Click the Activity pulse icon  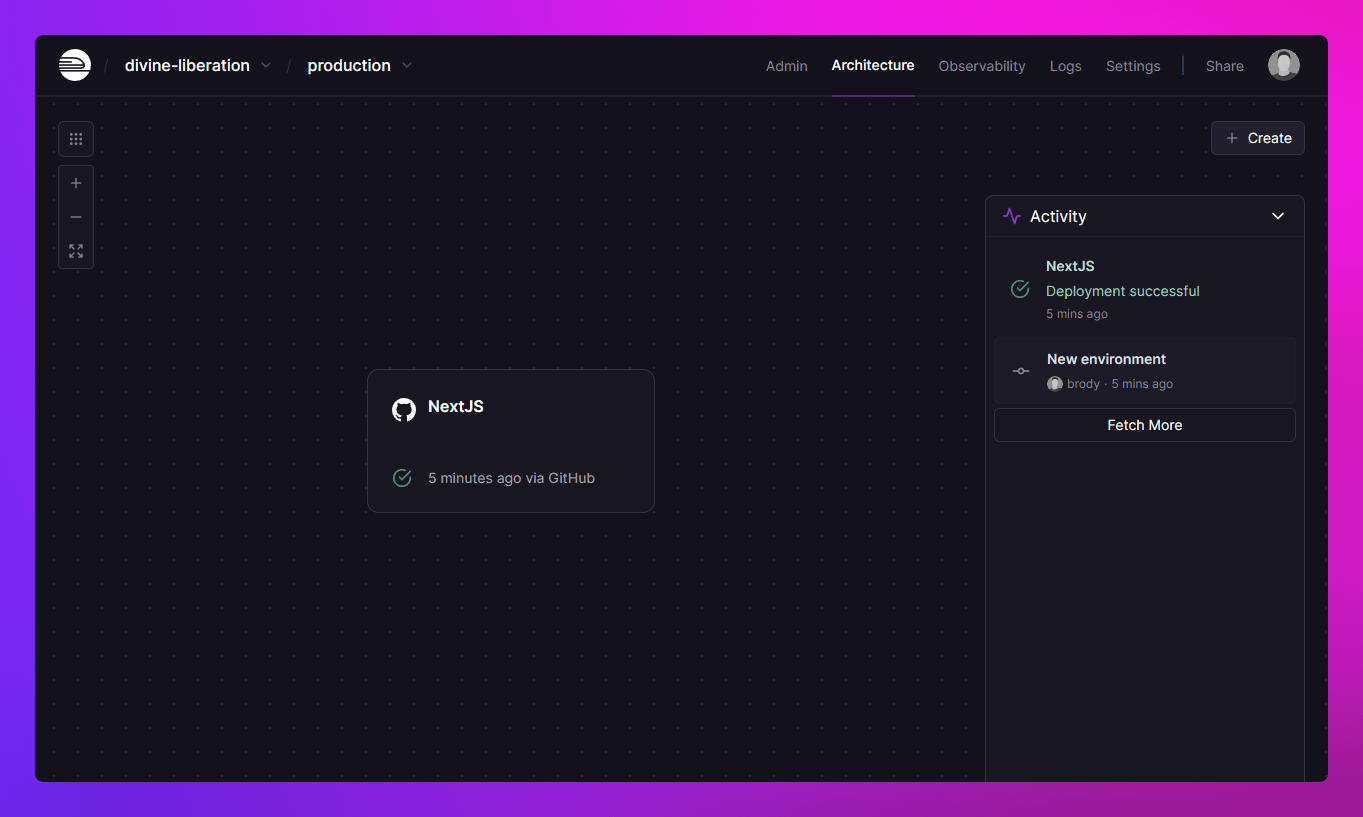1012,216
